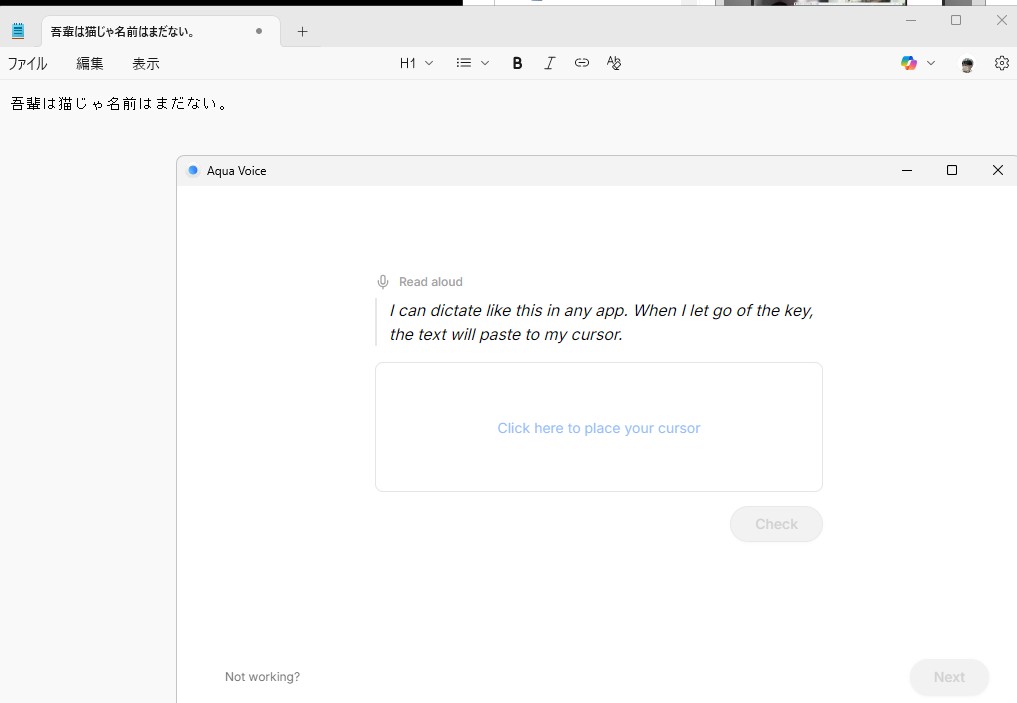
Task: Click the Not working? link
Action: coord(262,677)
